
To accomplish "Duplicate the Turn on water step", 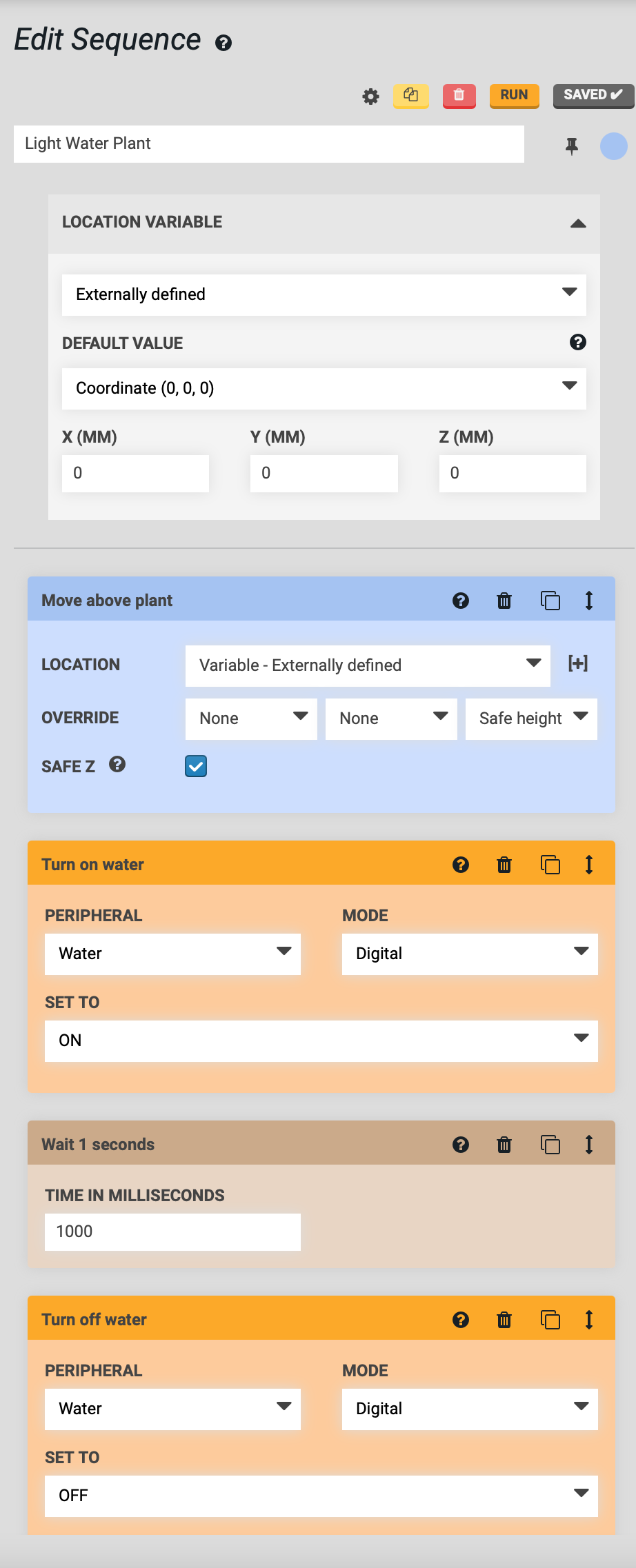I will [550, 865].
